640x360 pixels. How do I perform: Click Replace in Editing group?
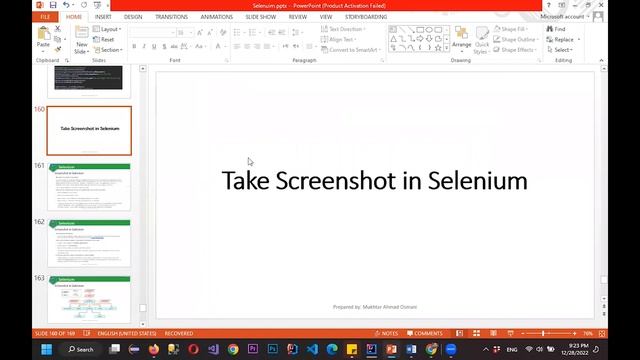tap(560, 39)
